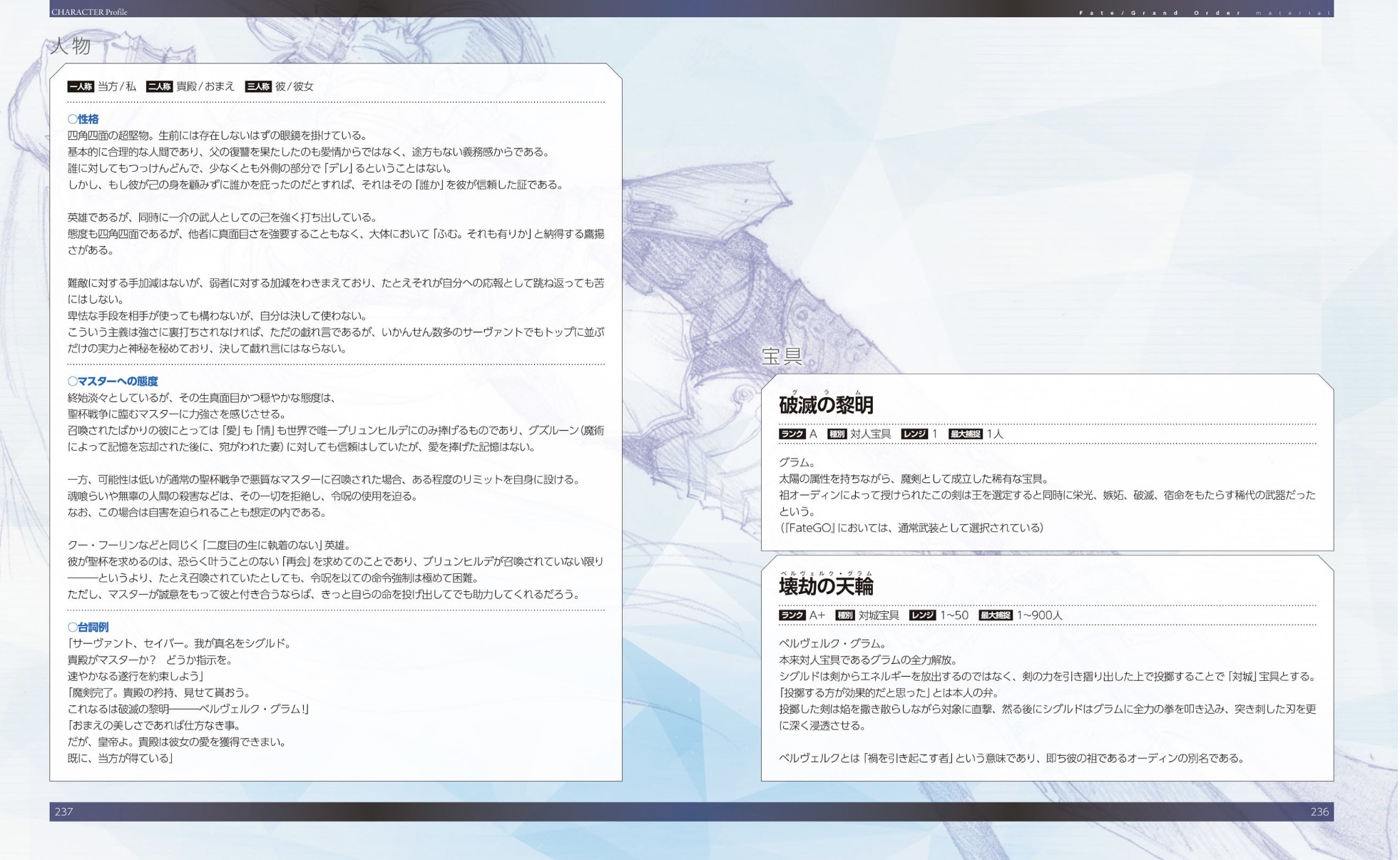Click the 最大捕捉 badge under 壊劫の天輪
The height and width of the screenshot is (860, 1400).
(995, 615)
